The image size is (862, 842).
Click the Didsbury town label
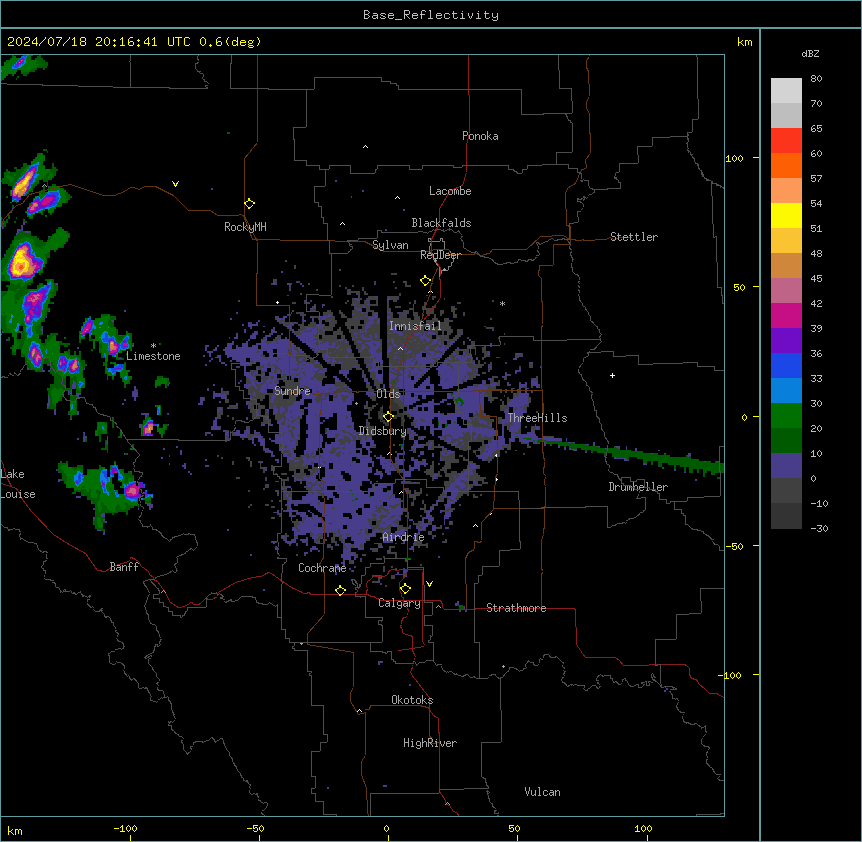coord(383,431)
